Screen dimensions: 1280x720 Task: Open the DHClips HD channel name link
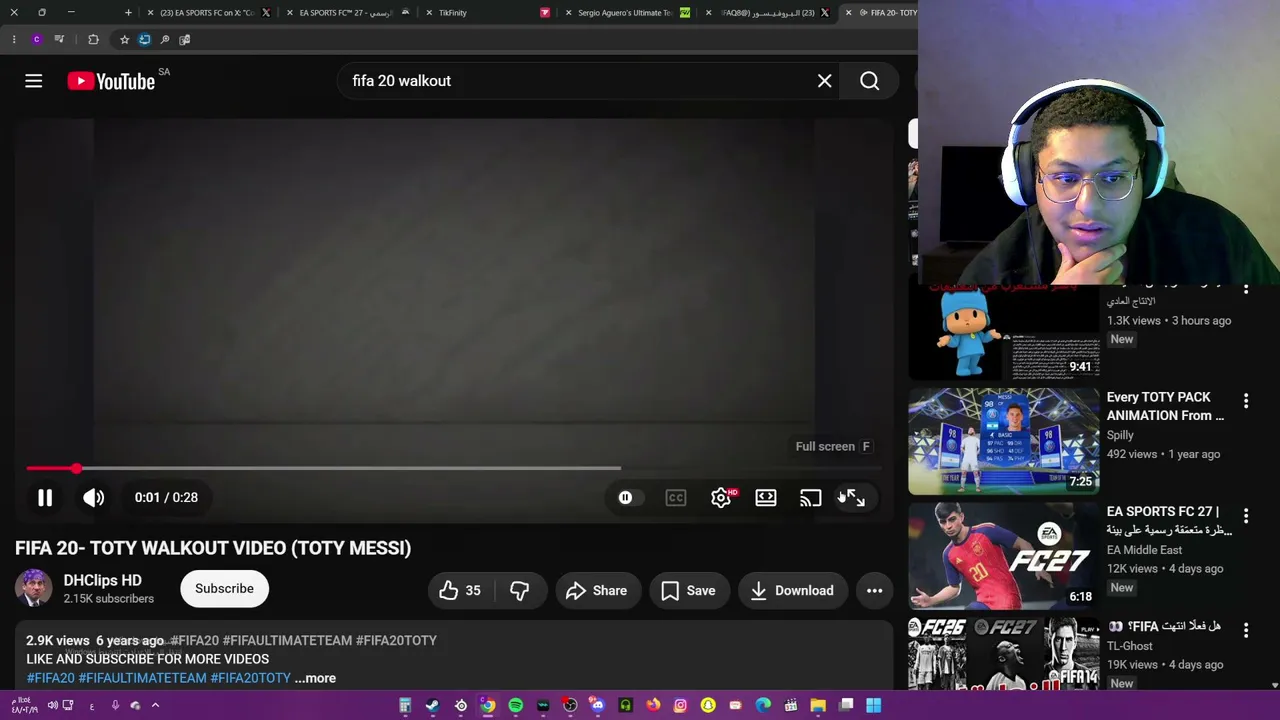(x=103, y=580)
